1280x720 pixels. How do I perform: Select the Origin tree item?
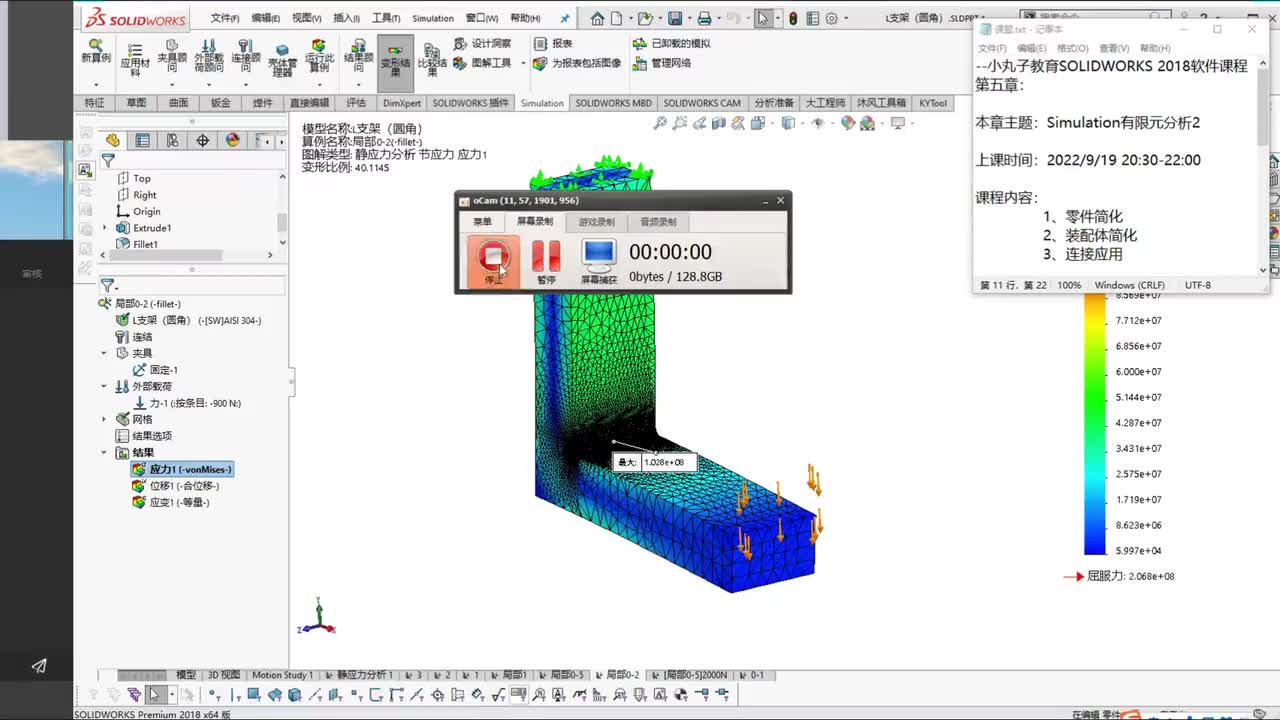(x=139, y=211)
